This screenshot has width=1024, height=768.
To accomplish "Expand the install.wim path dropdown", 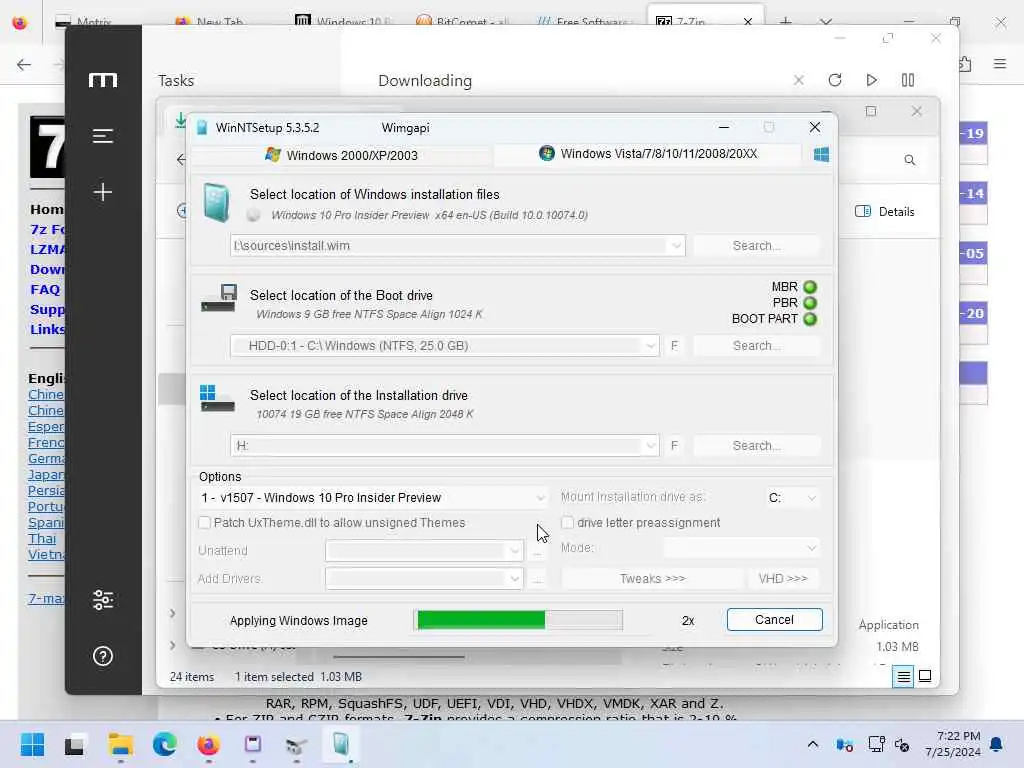I will click(x=676, y=246).
